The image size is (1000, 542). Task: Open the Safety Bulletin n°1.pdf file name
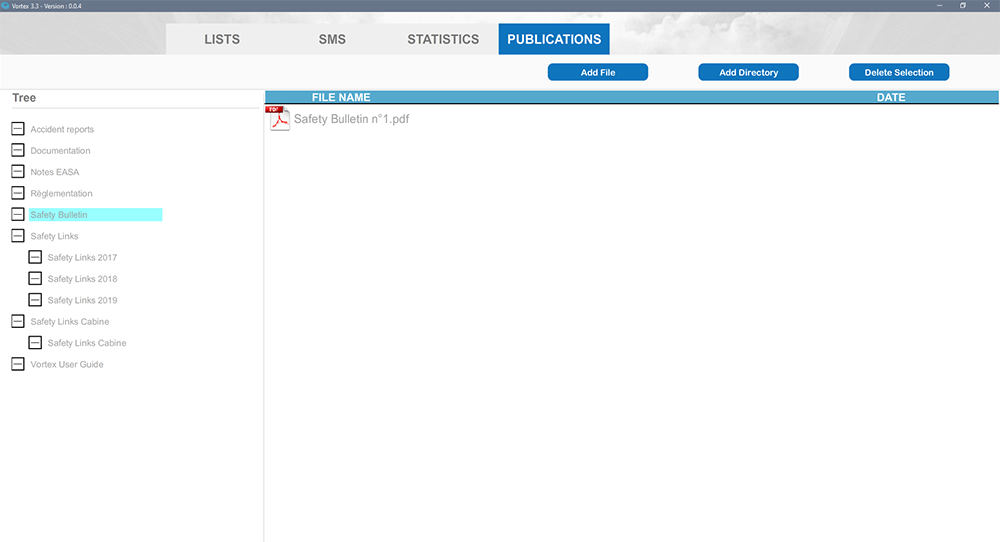coord(351,119)
